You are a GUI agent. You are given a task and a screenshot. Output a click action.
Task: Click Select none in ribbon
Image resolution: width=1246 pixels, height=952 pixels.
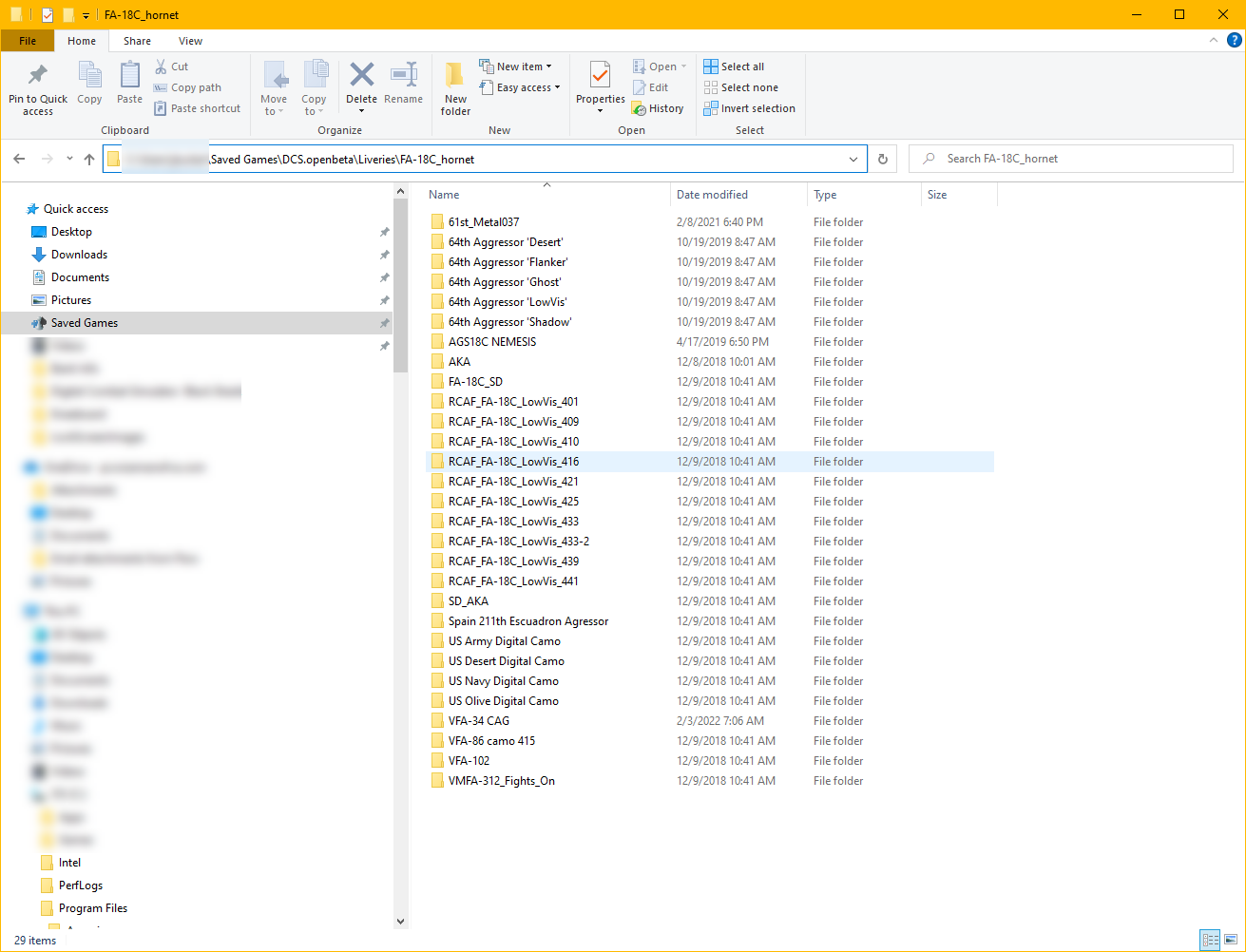click(740, 87)
